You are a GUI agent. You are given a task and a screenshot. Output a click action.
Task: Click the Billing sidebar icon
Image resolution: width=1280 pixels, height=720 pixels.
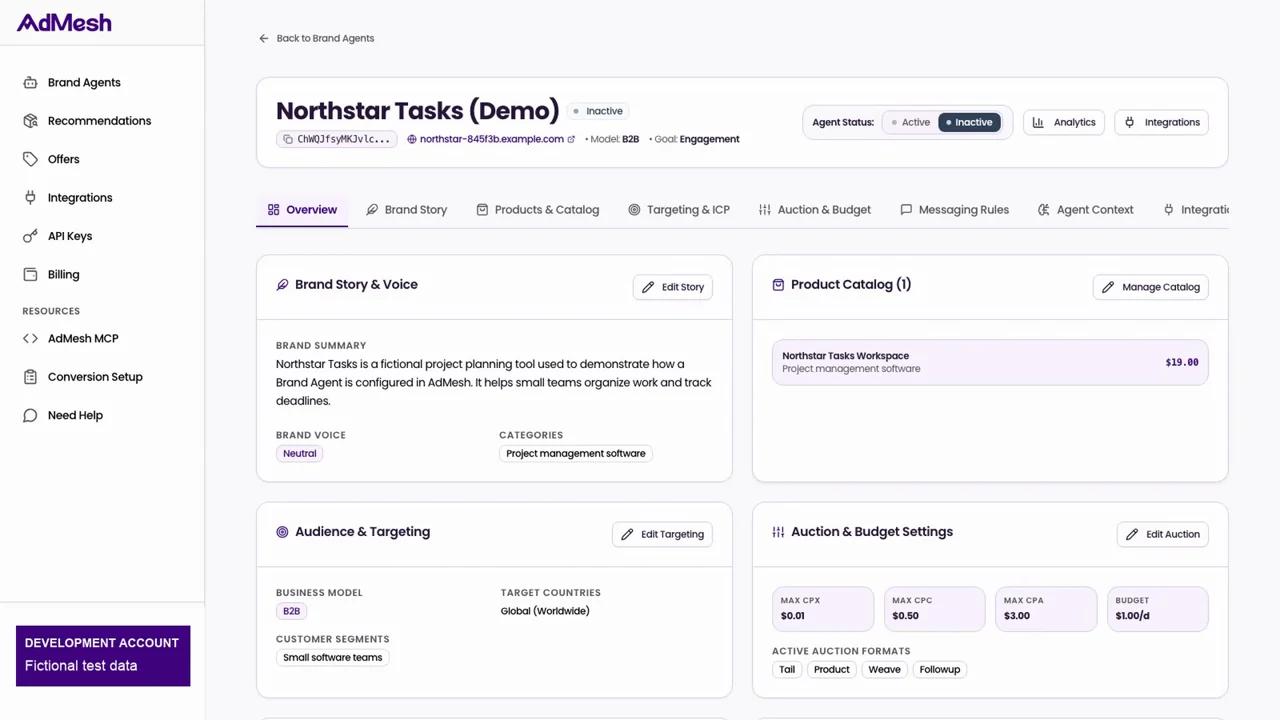tap(30, 274)
